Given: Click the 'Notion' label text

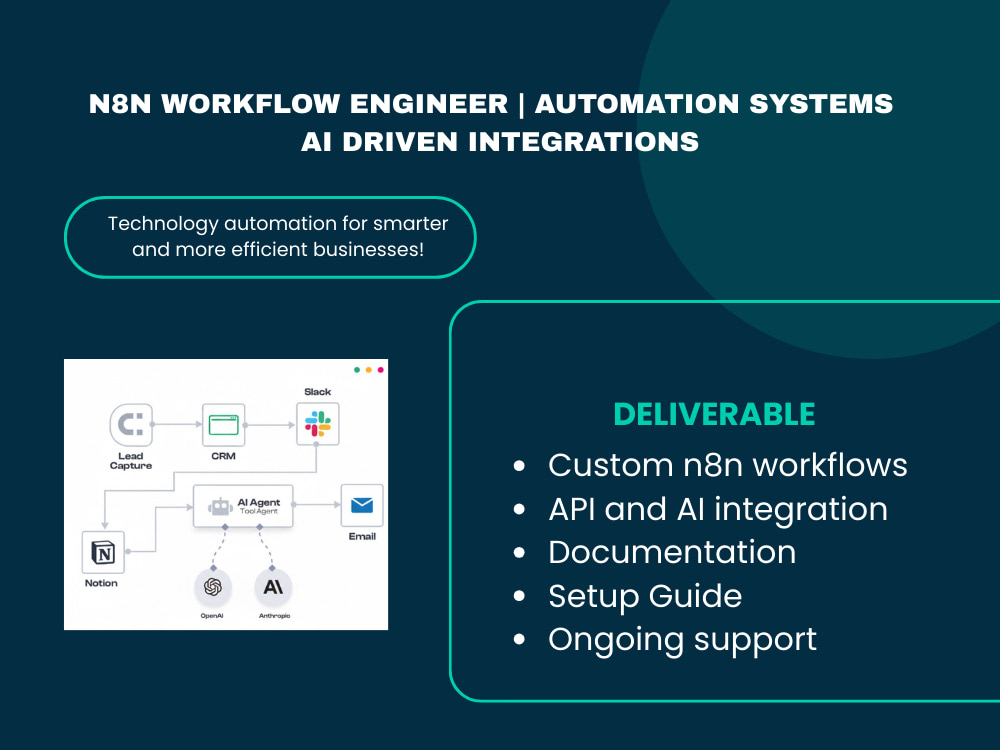Looking at the screenshot, I should pyautogui.click(x=101, y=583).
